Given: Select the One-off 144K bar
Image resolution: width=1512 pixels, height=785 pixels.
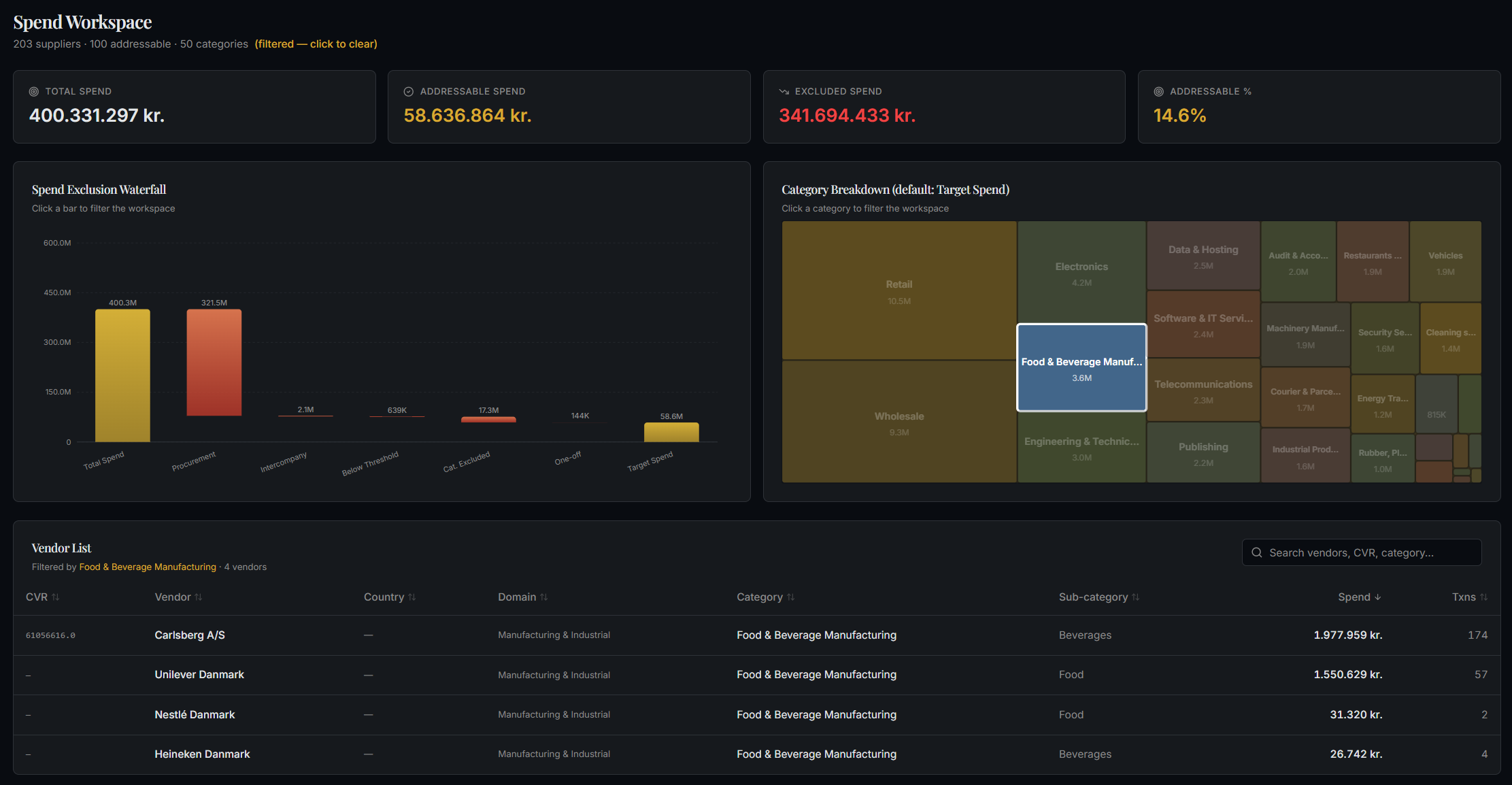Looking at the screenshot, I should (x=580, y=422).
